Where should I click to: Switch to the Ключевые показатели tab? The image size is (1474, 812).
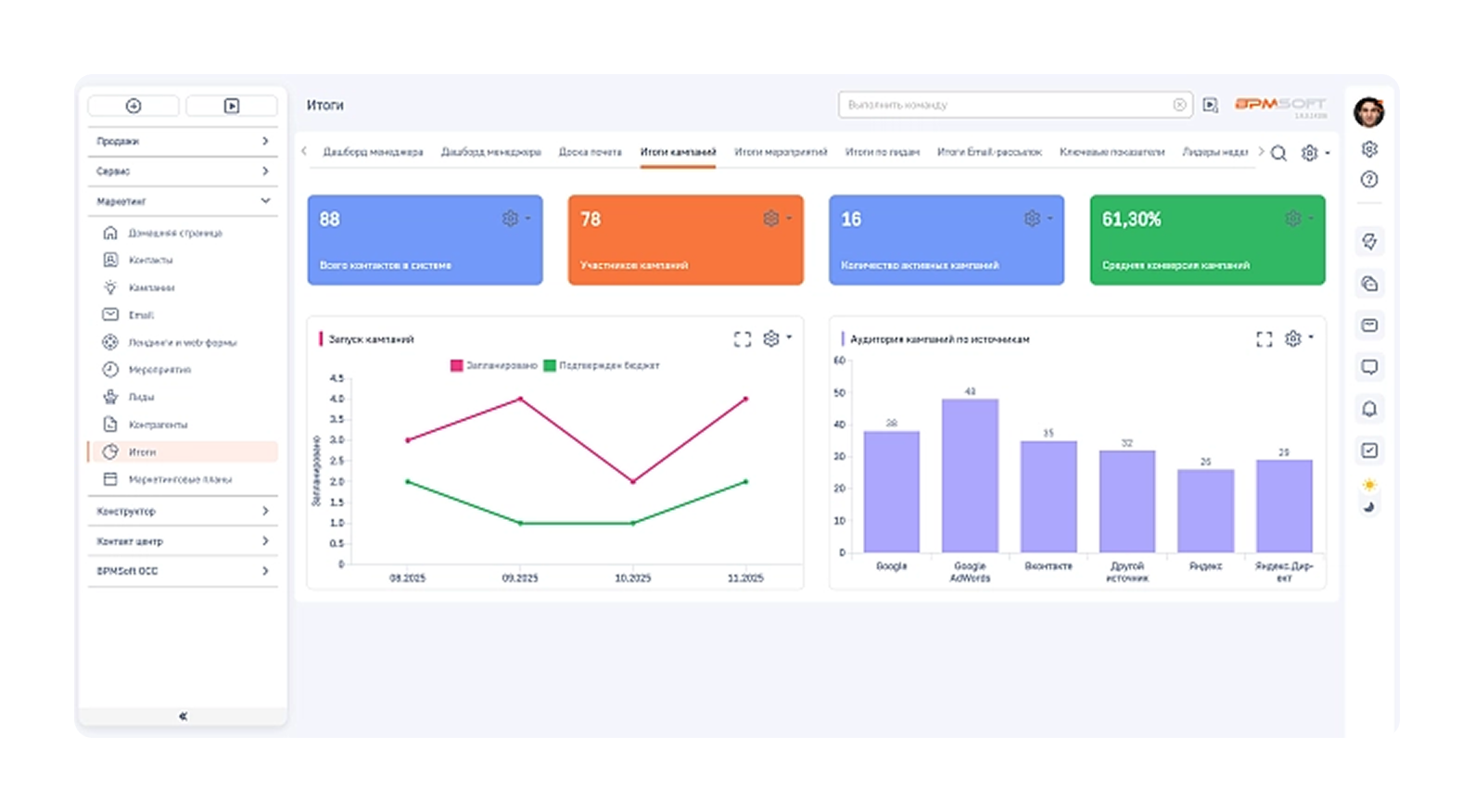pyautogui.click(x=1112, y=152)
